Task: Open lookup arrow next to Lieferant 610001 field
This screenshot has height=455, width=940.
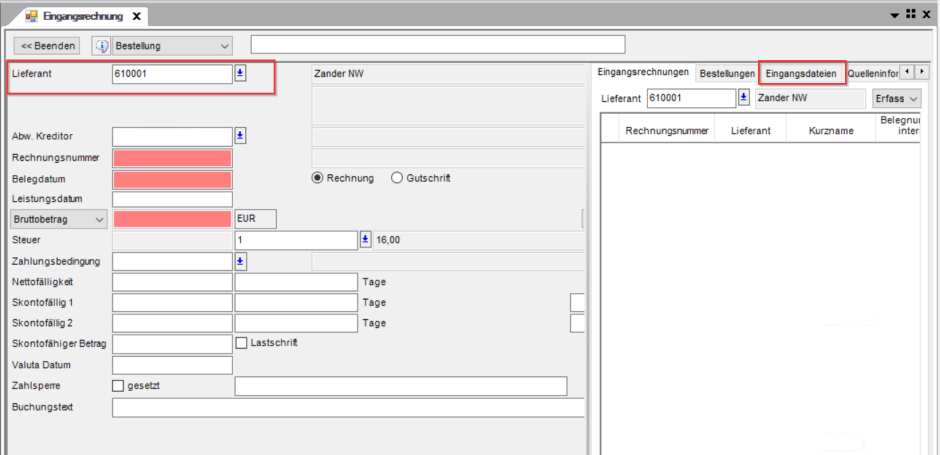Action: pyautogui.click(x=240, y=74)
